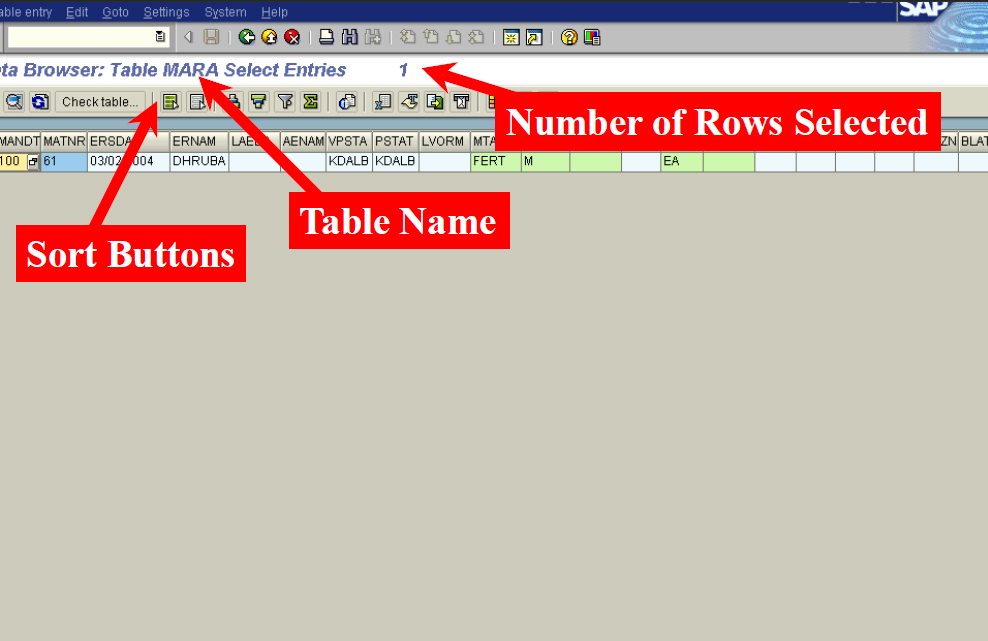
Task: Open the Edit menu
Action: point(77,12)
